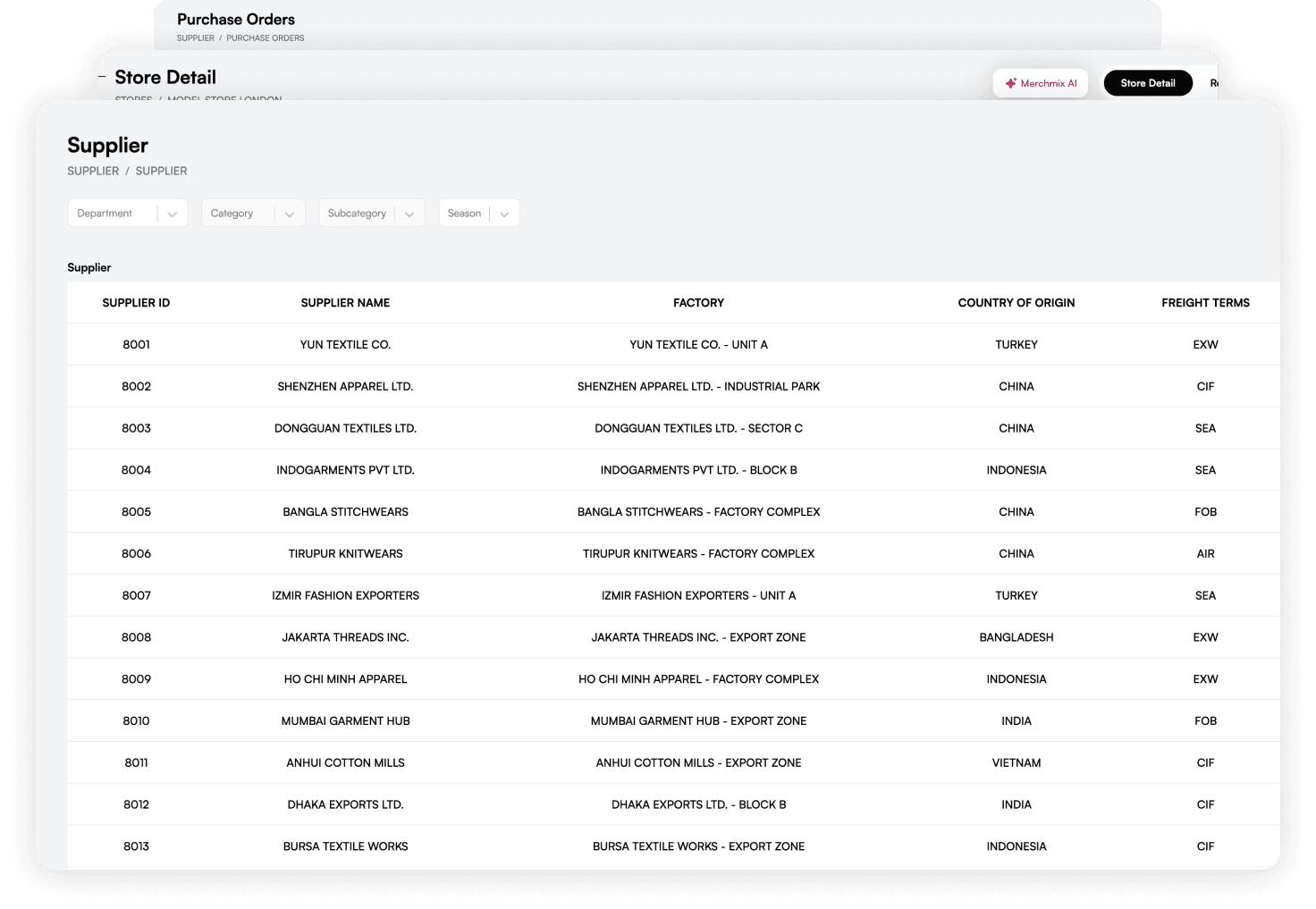
Task: Click the Season dropdown chevron
Action: click(x=504, y=214)
